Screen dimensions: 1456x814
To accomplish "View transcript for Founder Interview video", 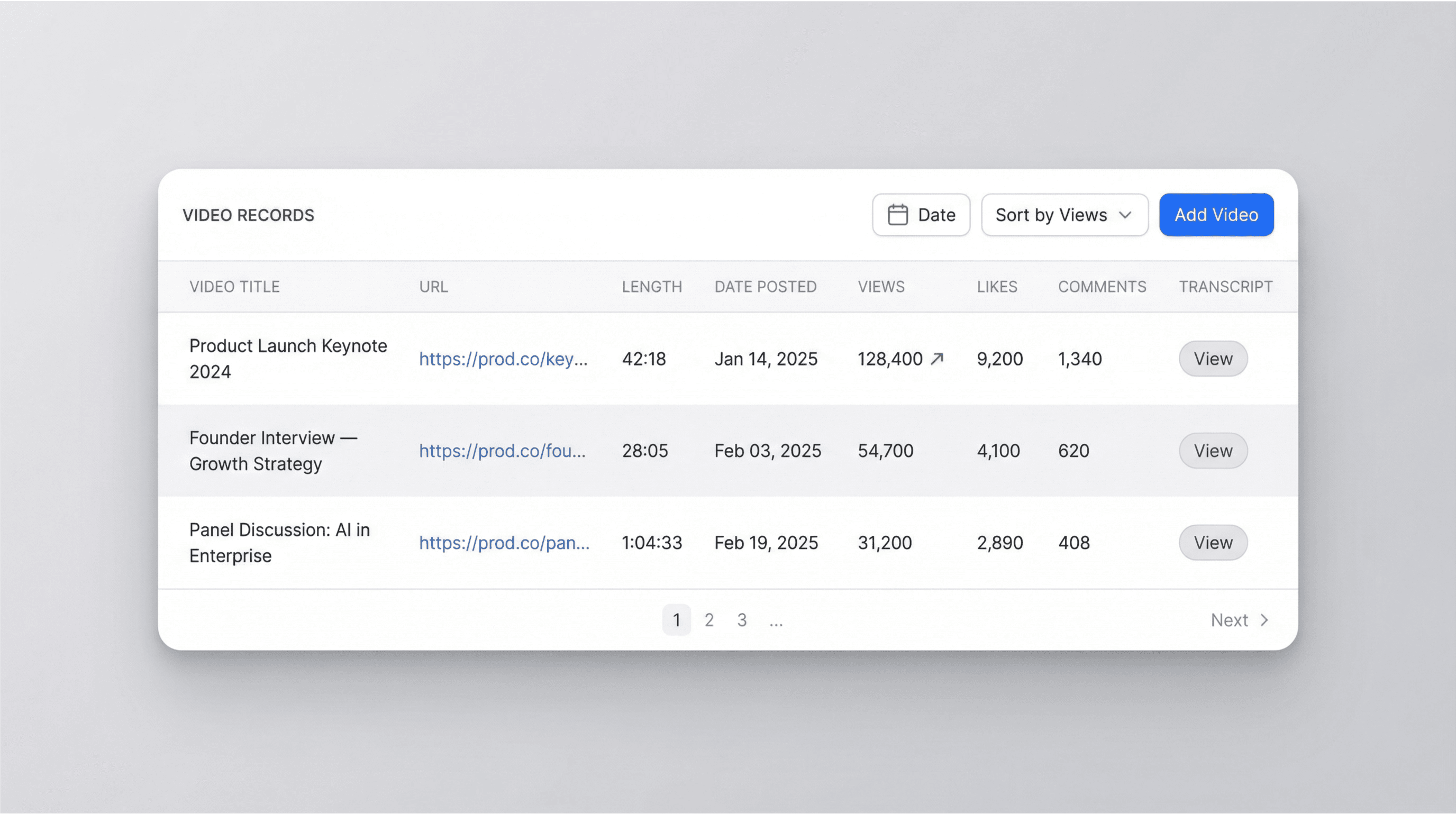I will 1213,451.
